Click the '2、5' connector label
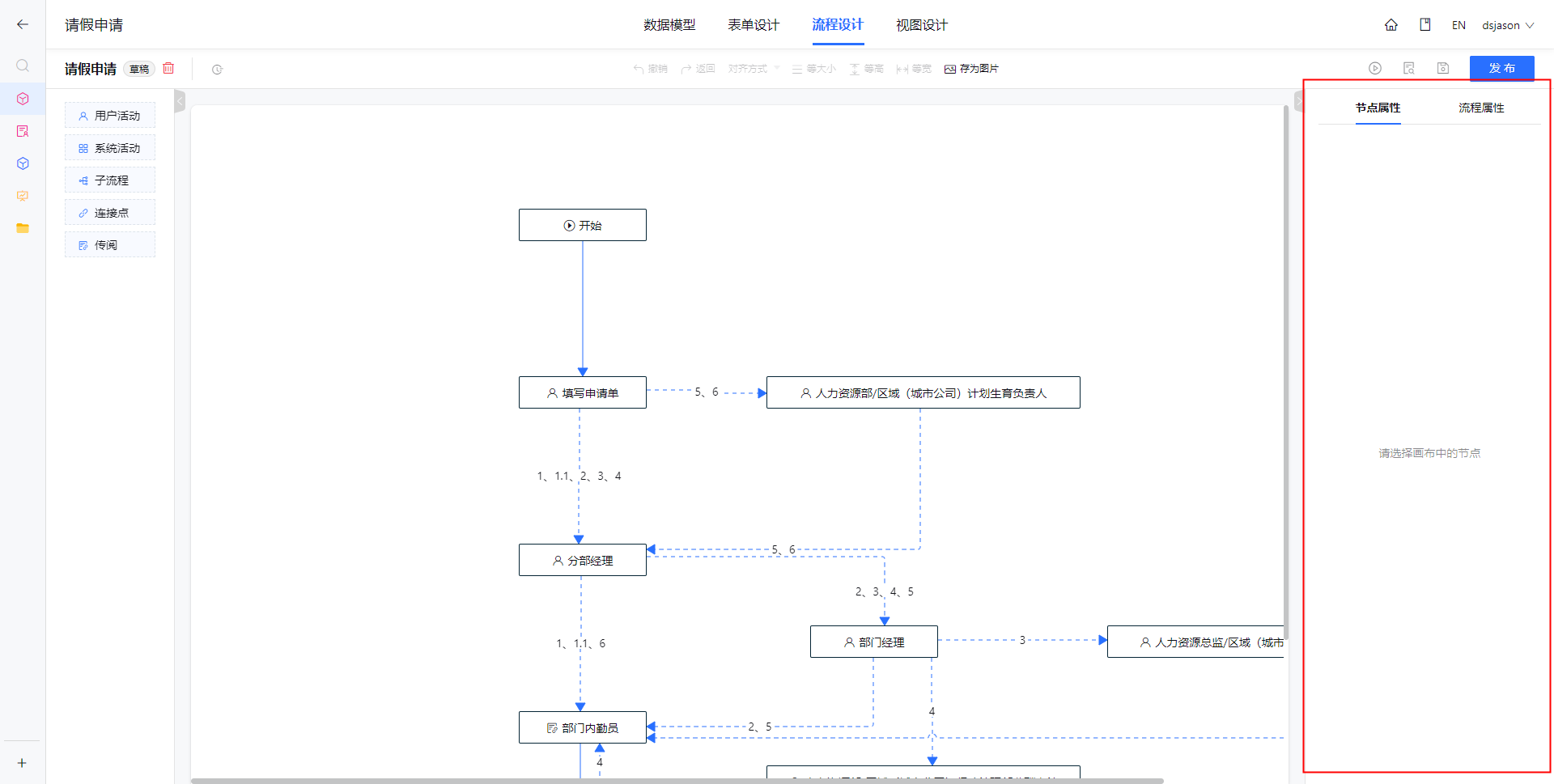 760,727
